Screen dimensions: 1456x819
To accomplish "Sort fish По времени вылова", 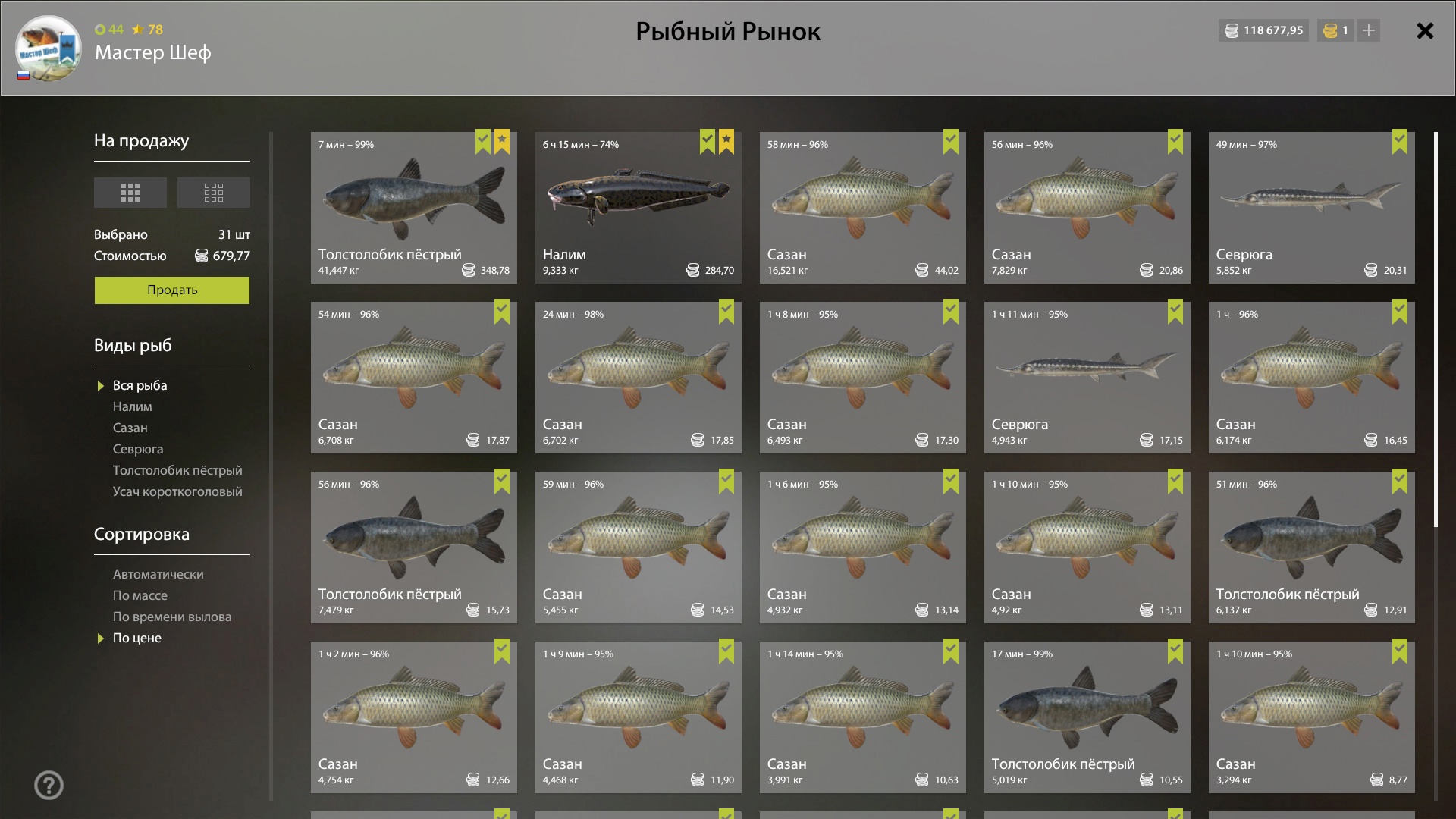I will click(172, 617).
